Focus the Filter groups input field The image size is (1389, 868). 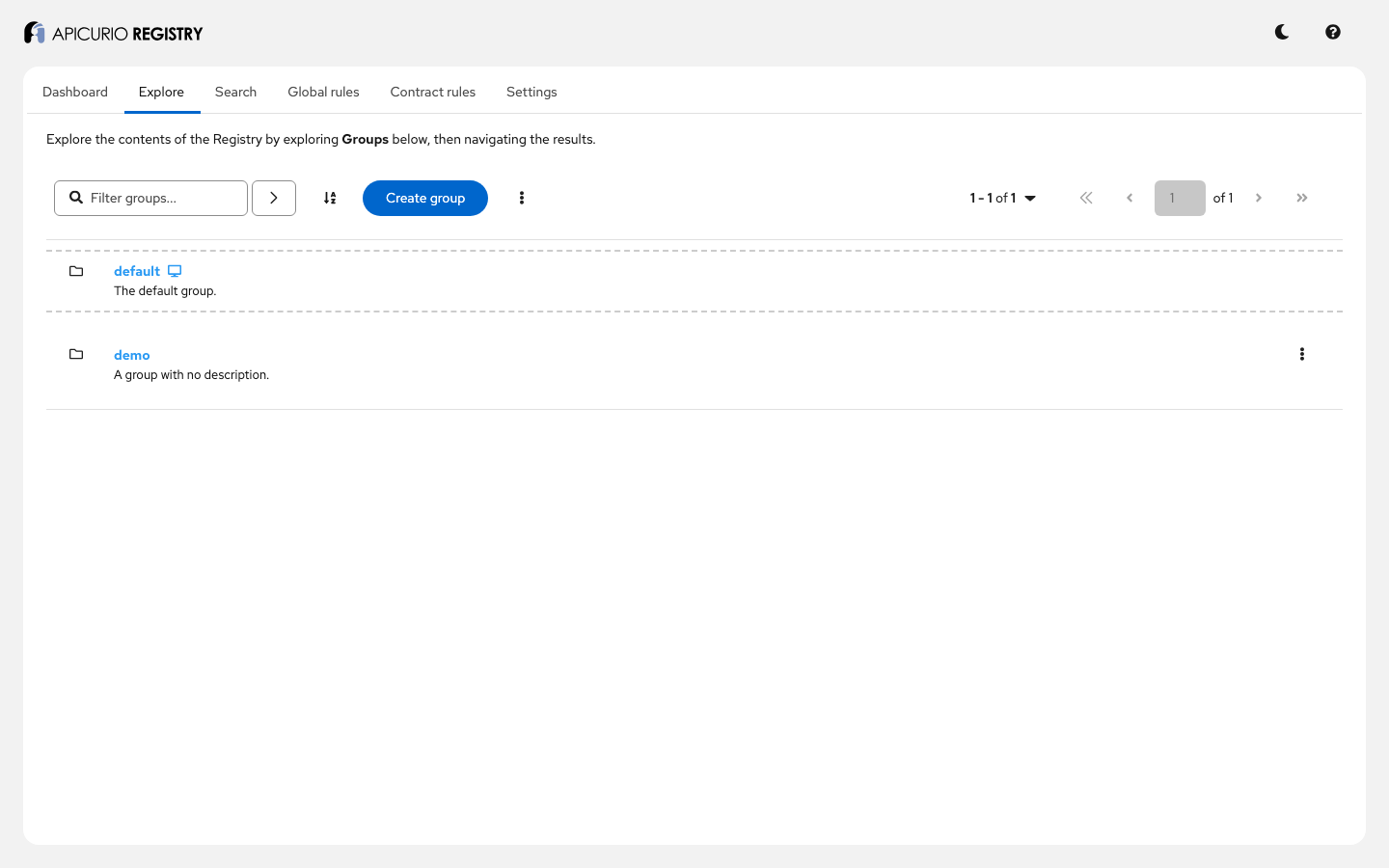point(151,198)
